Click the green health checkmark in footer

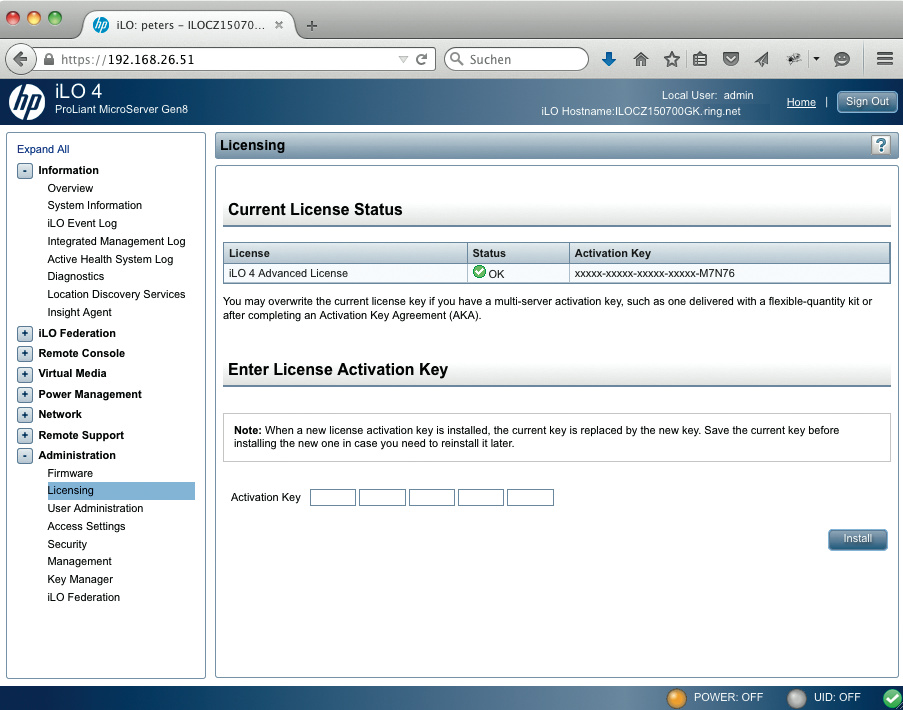(x=893, y=698)
